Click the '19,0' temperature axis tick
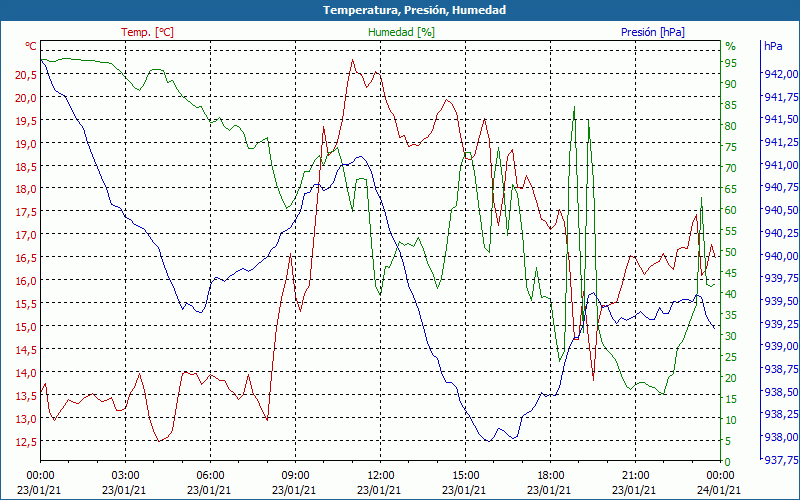Viewport: 800px width, 500px height. [x=26, y=144]
